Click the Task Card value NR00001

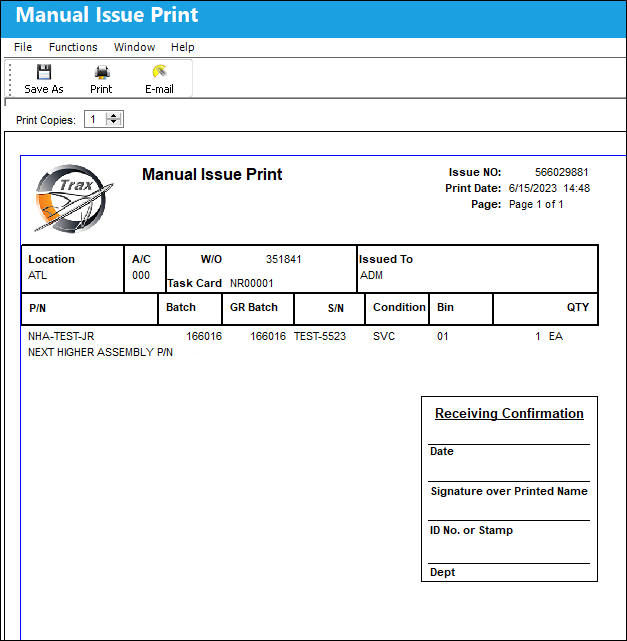(x=251, y=283)
